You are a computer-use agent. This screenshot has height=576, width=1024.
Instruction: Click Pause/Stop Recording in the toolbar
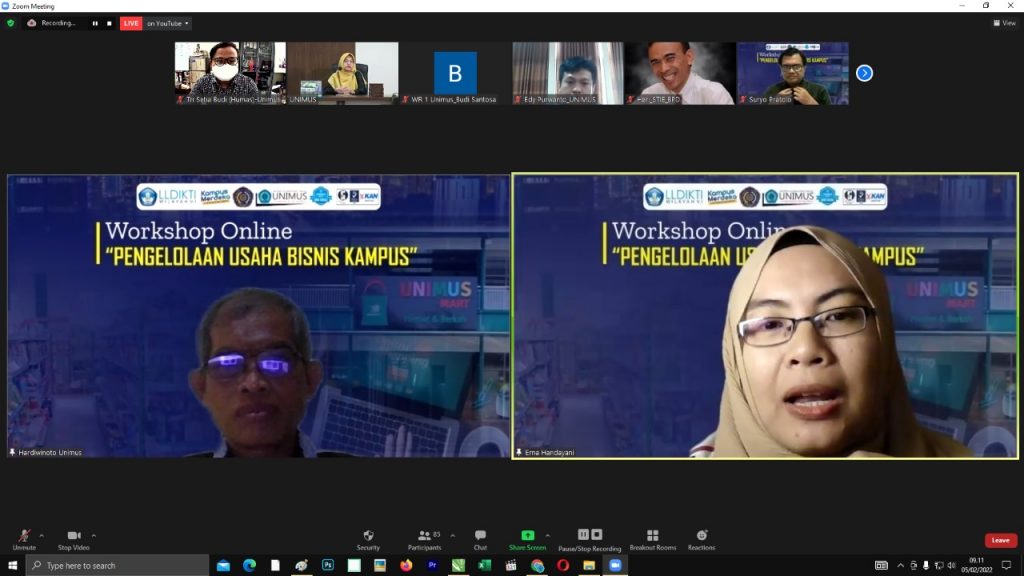tap(589, 536)
